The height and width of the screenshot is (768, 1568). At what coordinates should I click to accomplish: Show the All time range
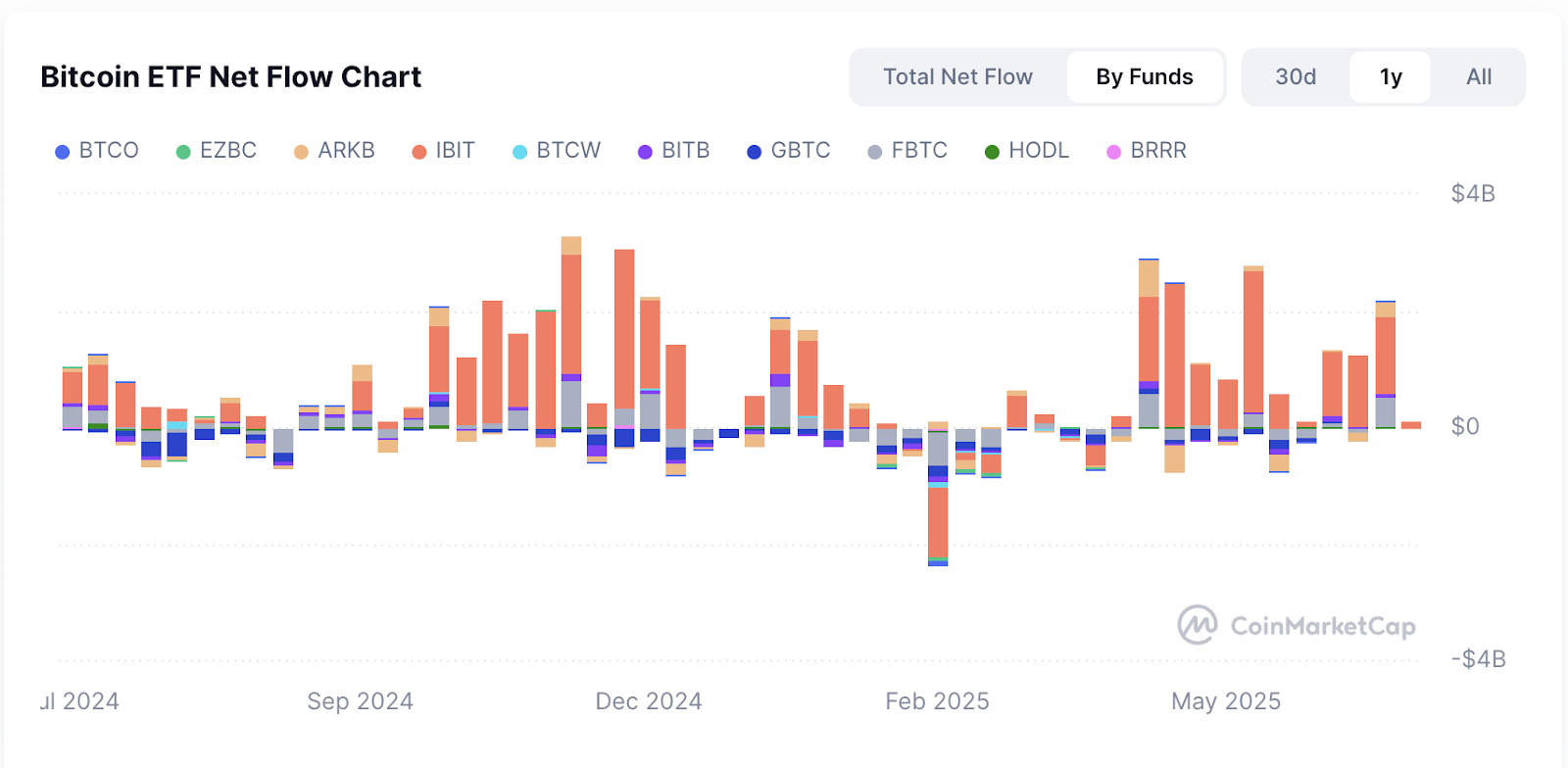point(1479,77)
